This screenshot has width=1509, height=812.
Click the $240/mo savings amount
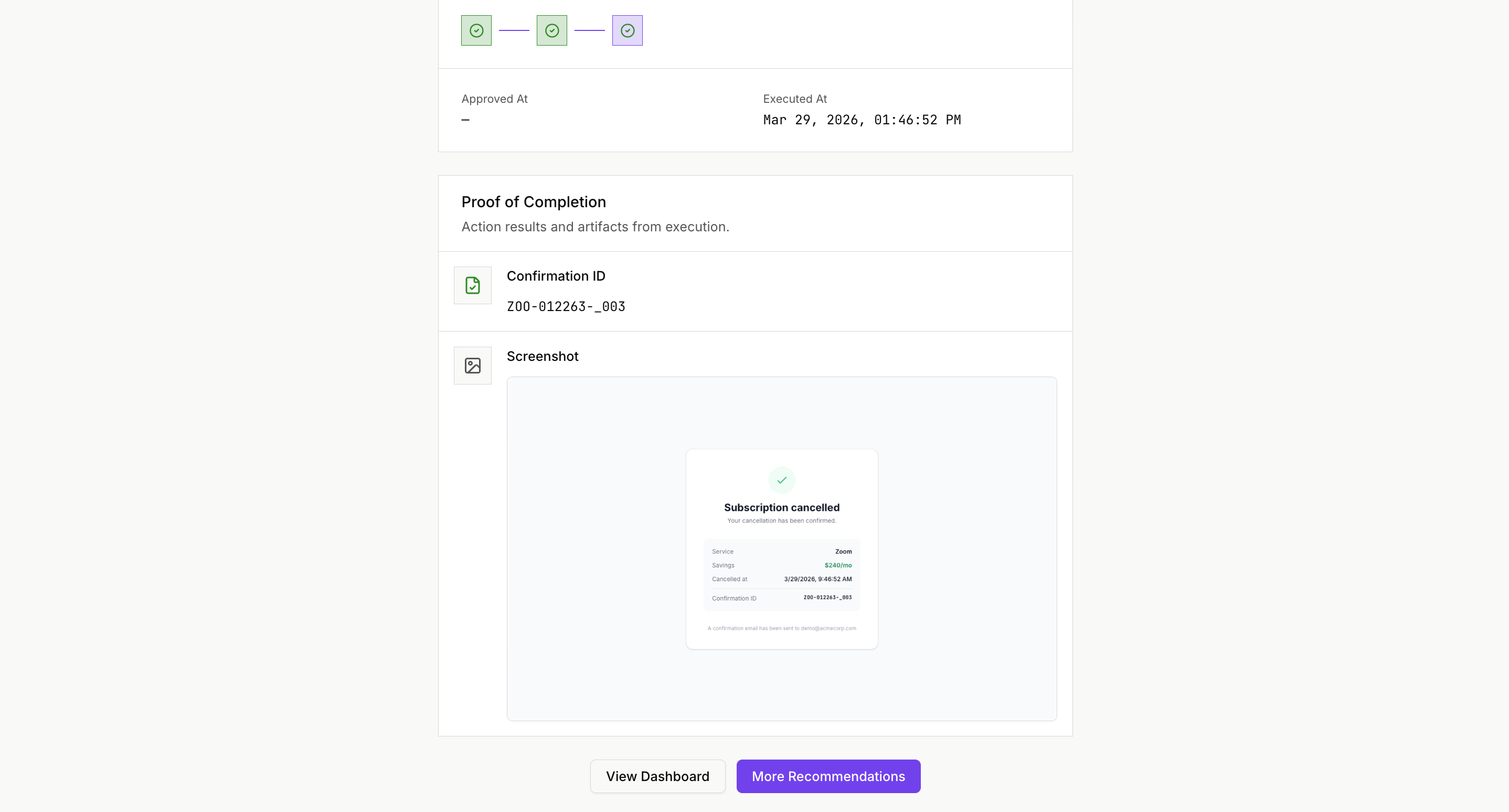838,565
